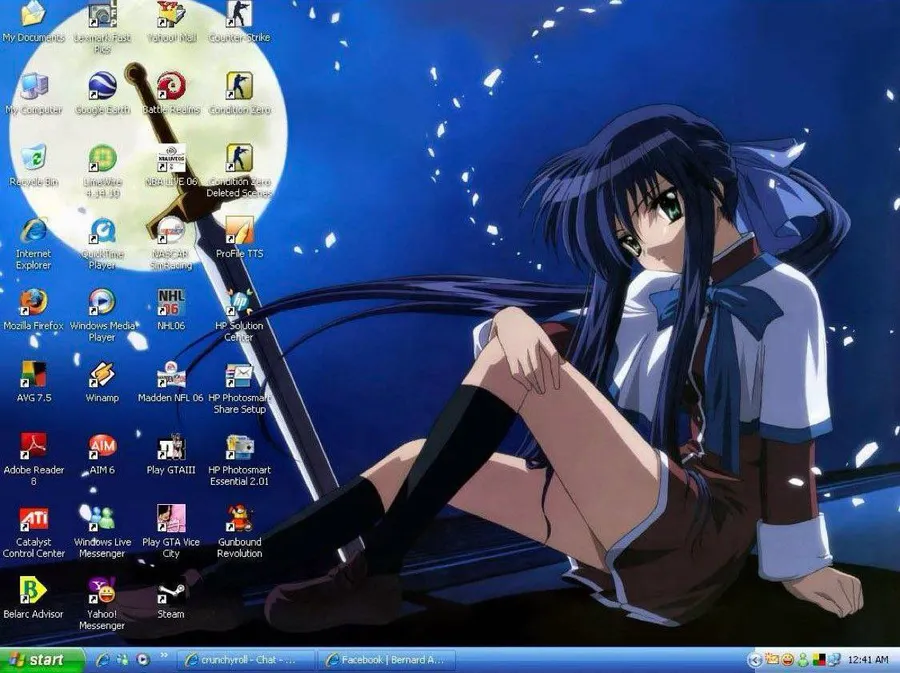Image resolution: width=900 pixels, height=673 pixels.
Task: Open the AVG tray icon
Action: click(817, 660)
